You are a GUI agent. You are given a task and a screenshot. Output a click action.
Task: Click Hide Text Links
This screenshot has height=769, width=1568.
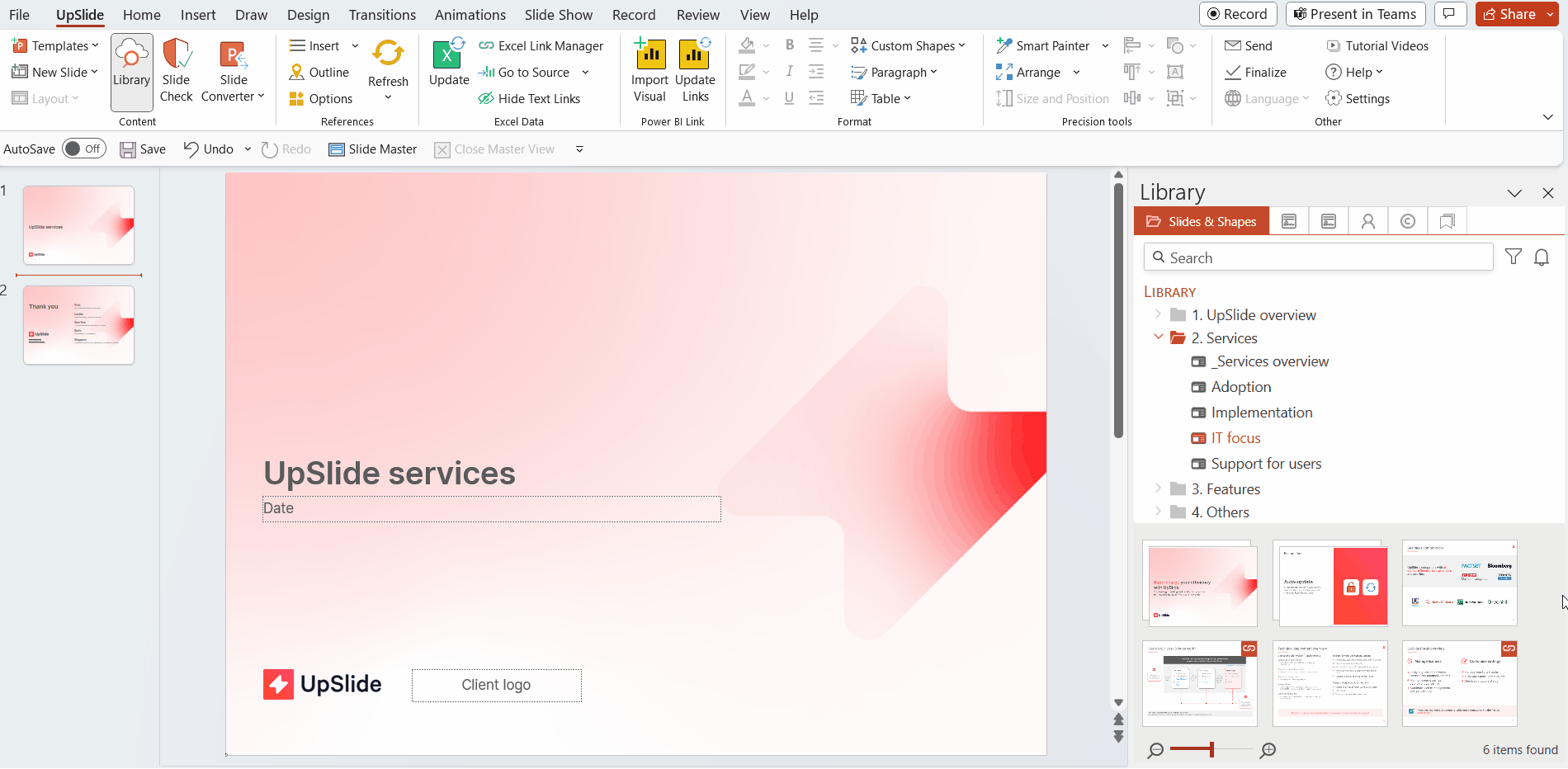click(529, 99)
